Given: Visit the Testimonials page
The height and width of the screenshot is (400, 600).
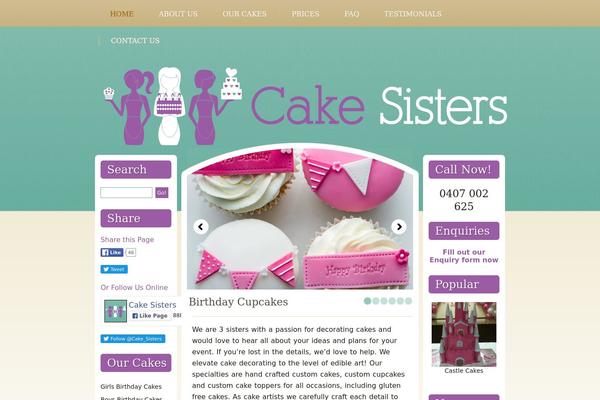Looking at the screenshot, I should 412,14.
